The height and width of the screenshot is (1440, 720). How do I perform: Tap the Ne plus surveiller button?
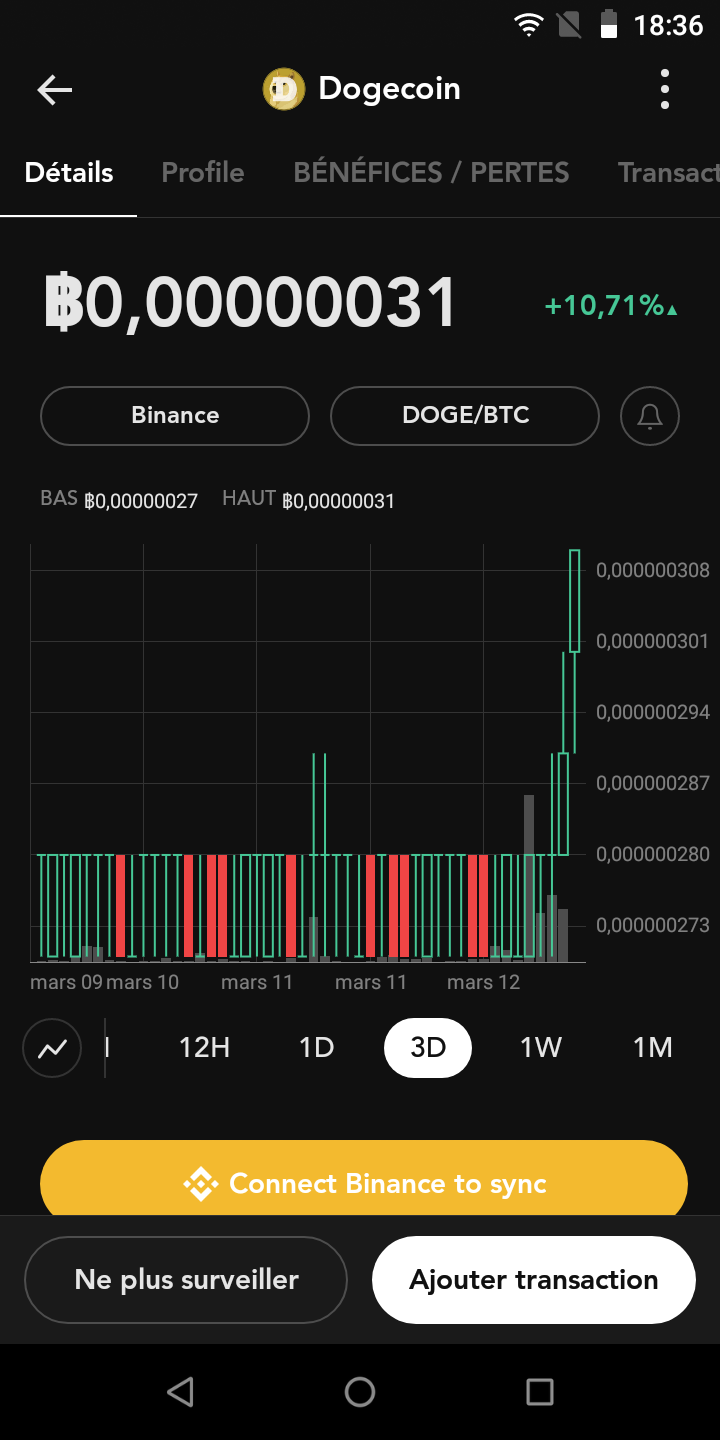[186, 1280]
